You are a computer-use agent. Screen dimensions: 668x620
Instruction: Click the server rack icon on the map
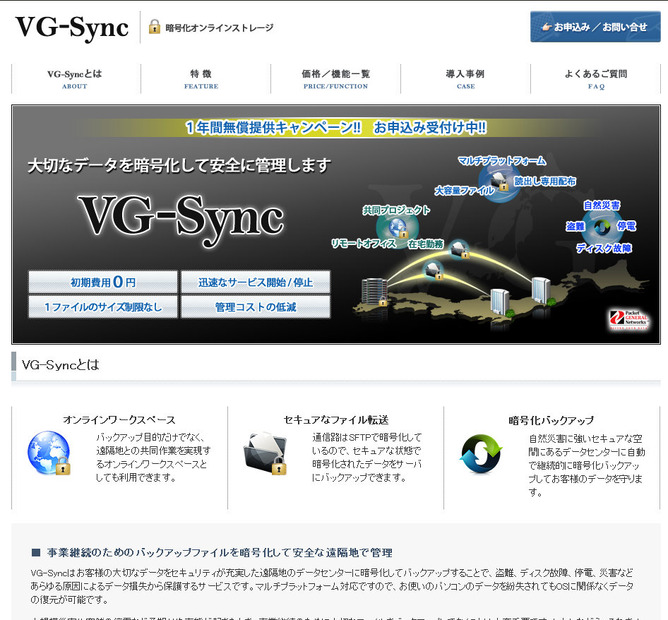(374, 292)
